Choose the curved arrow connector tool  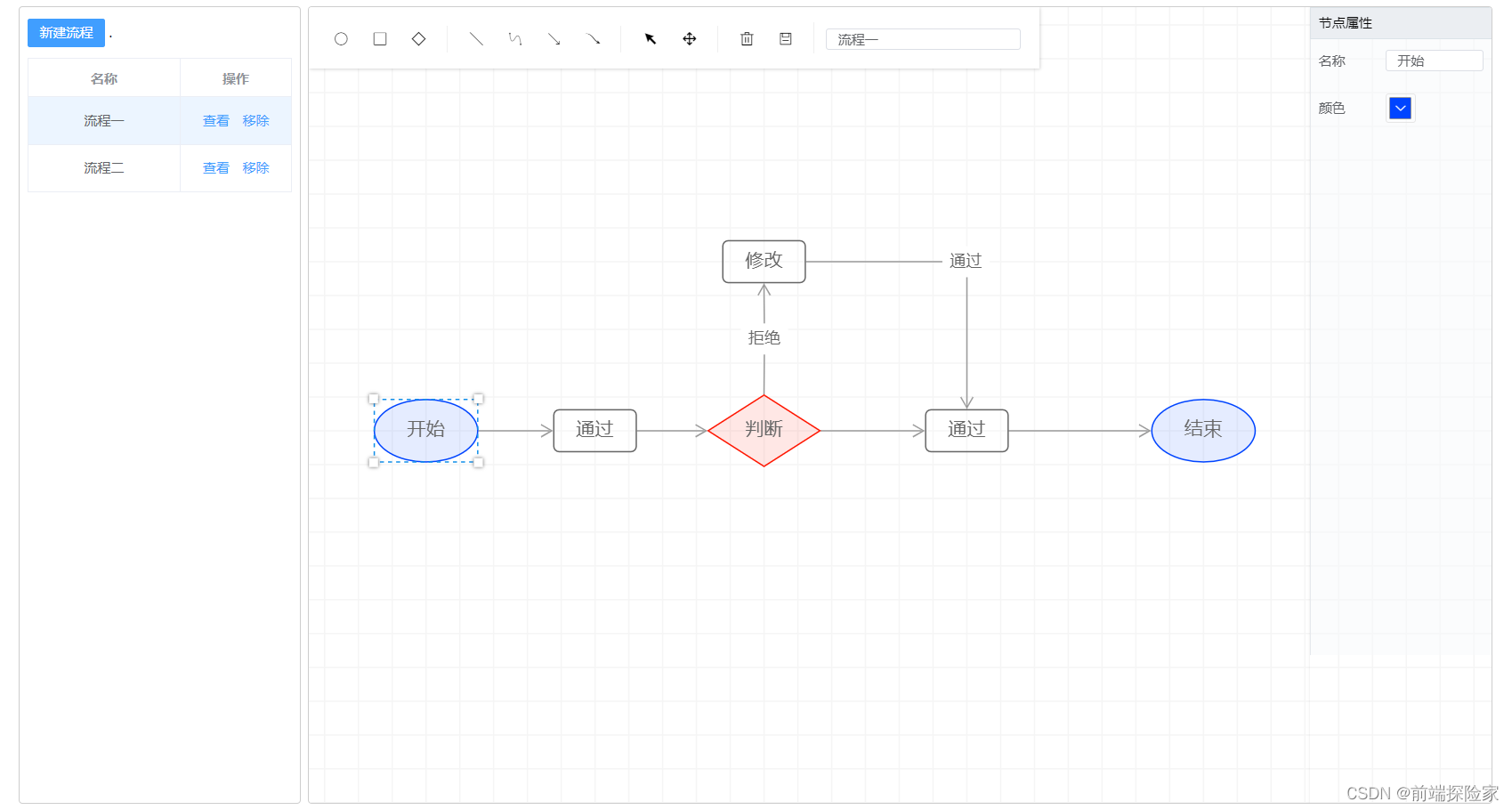[594, 39]
